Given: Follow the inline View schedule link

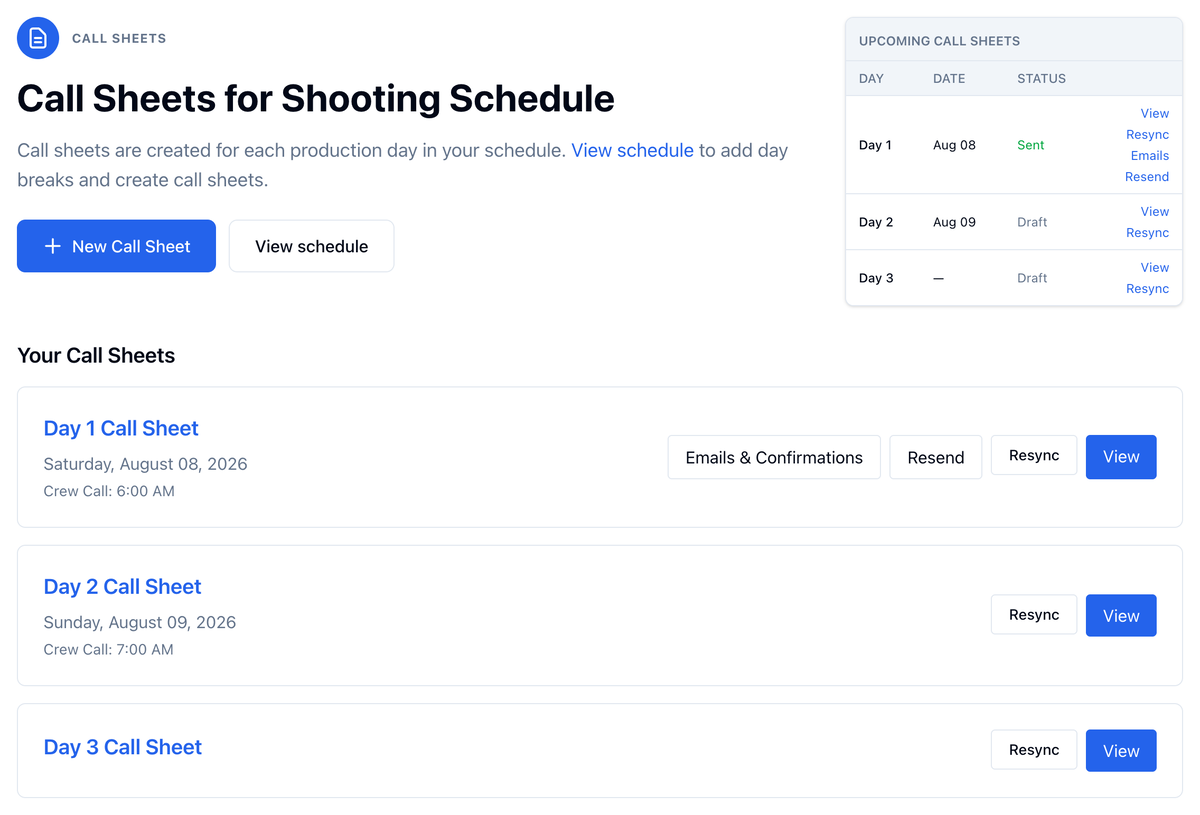Looking at the screenshot, I should pos(632,150).
